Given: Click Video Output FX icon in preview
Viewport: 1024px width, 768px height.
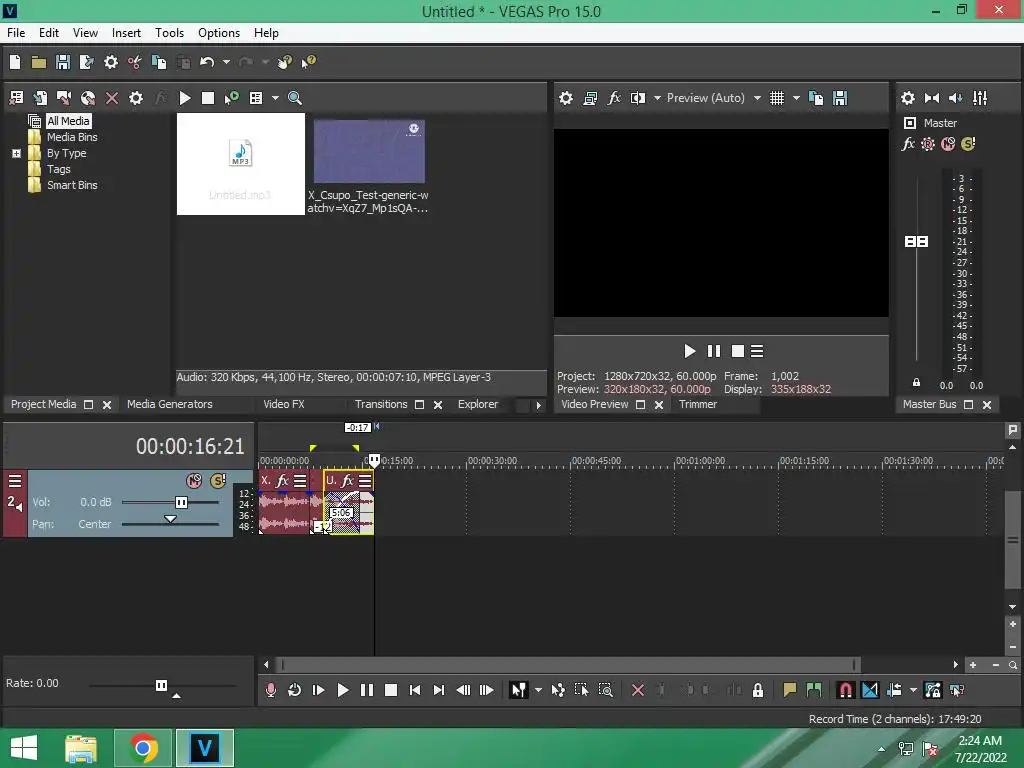Looking at the screenshot, I should (x=614, y=98).
